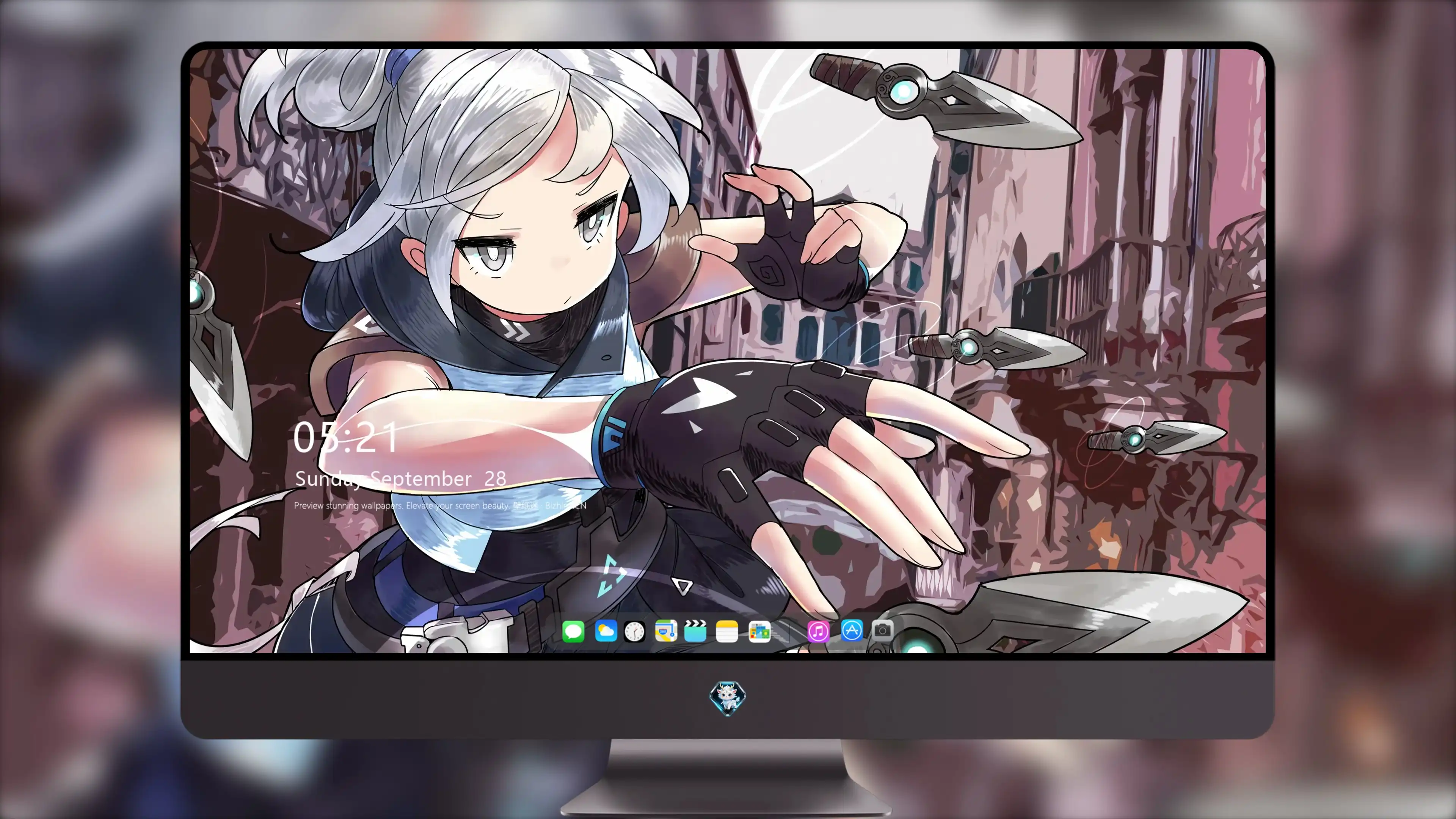Open the Maps app in the dock
This screenshot has width=1456, height=819.
tap(666, 631)
